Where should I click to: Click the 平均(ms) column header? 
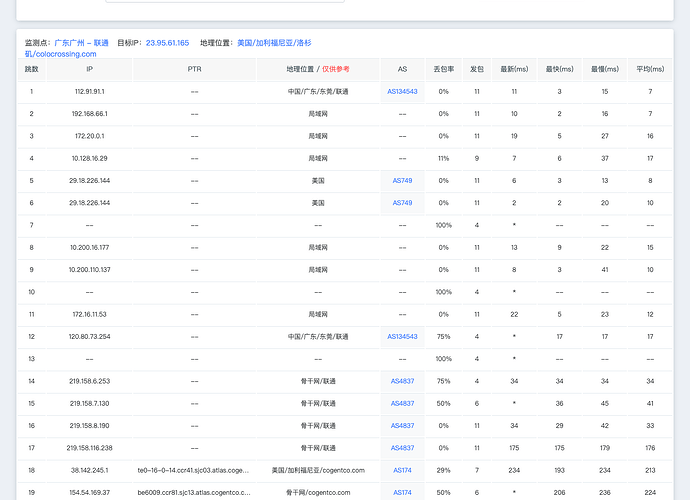(x=650, y=69)
